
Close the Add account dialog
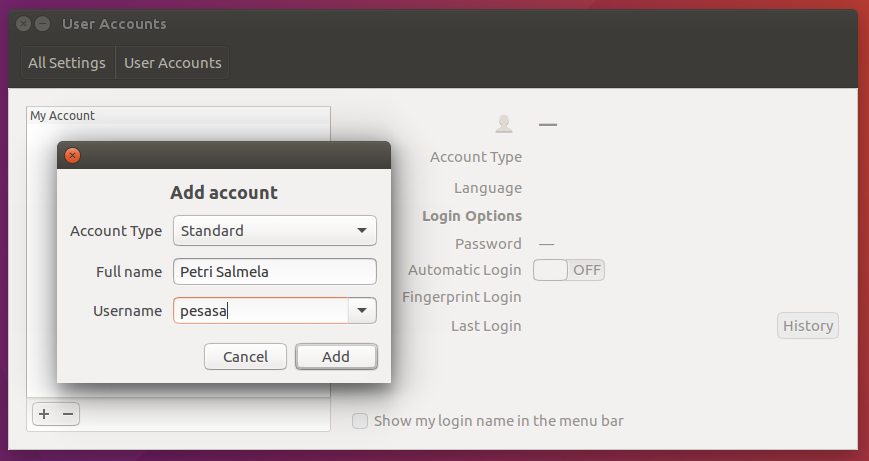72,155
